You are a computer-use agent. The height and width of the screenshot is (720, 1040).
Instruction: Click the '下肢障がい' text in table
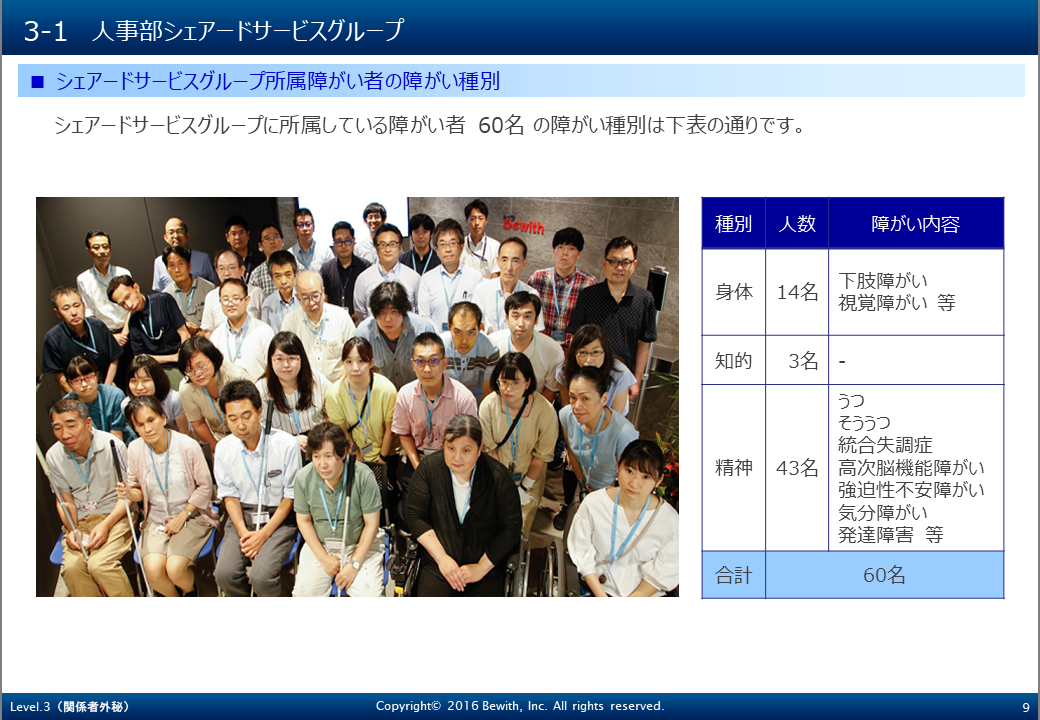883,280
